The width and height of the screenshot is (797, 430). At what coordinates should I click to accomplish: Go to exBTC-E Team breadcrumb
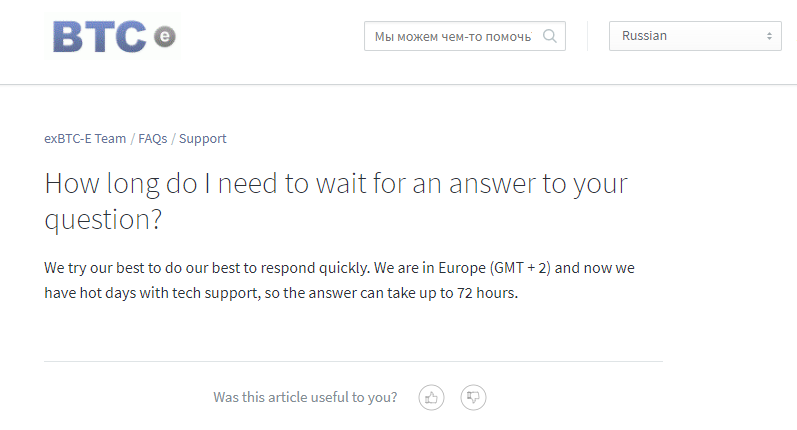(x=85, y=139)
